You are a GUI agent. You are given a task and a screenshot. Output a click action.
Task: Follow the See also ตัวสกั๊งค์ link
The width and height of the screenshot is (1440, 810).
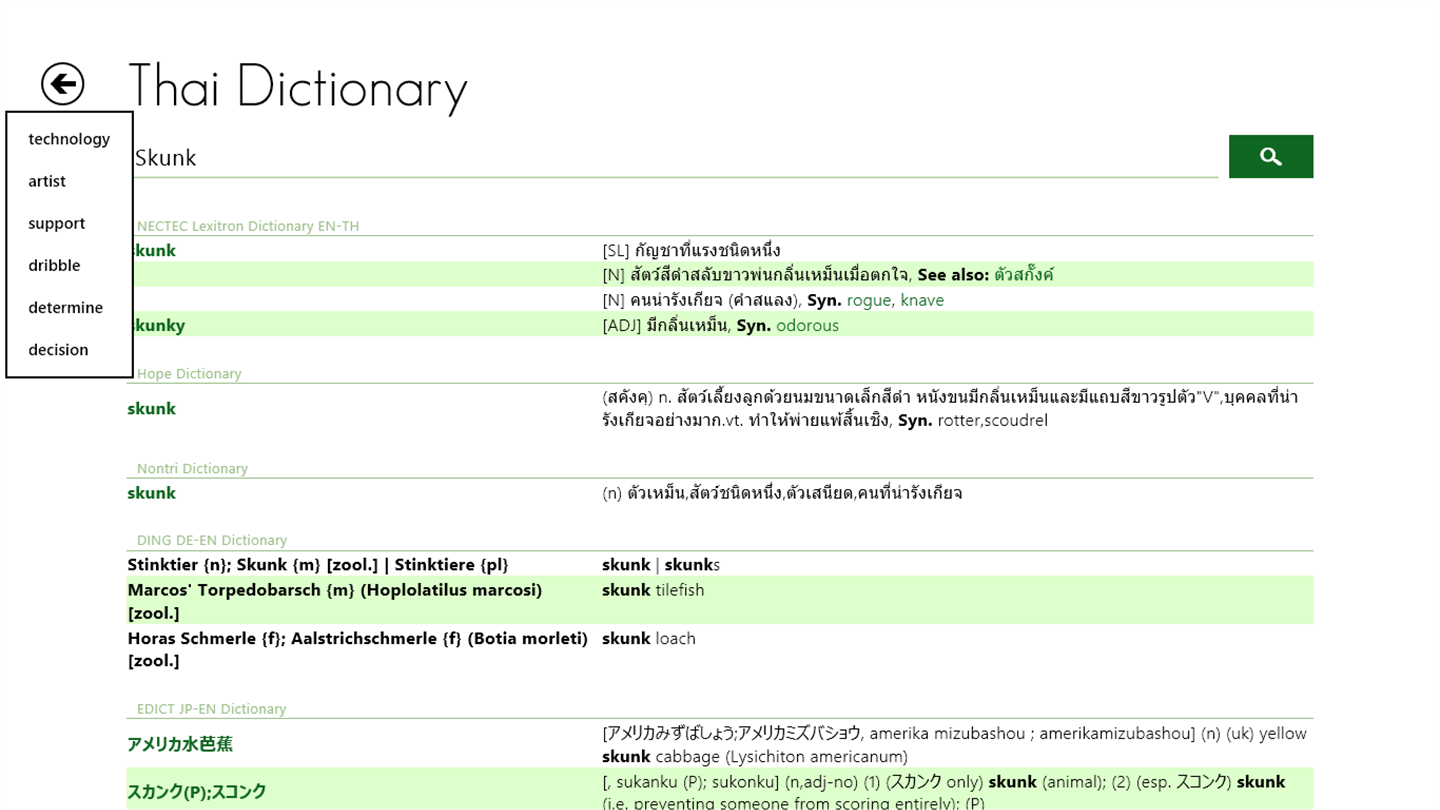pos(1023,274)
